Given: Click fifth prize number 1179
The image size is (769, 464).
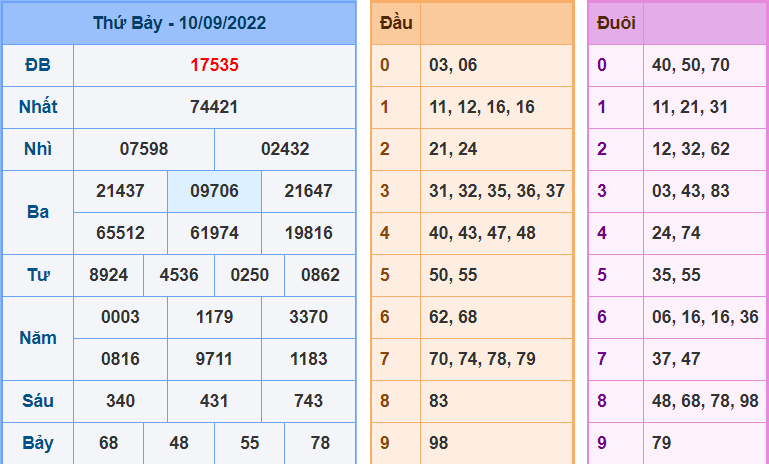Looking at the screenshot, I should point(214,317).
